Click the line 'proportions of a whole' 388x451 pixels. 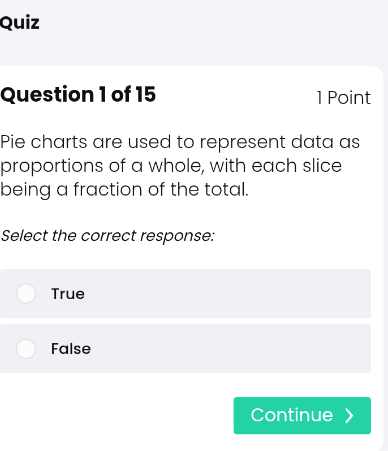102,166
